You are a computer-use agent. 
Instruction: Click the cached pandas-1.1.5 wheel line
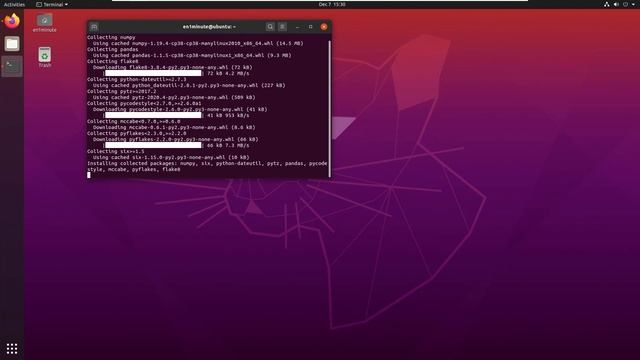[192, 55]
